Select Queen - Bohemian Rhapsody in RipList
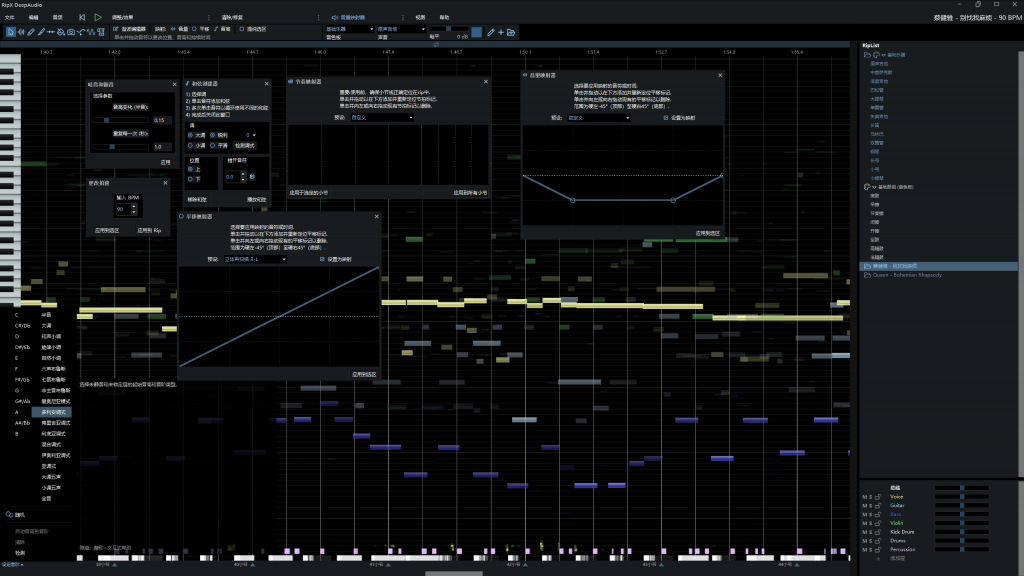 [x=907, y=275]
